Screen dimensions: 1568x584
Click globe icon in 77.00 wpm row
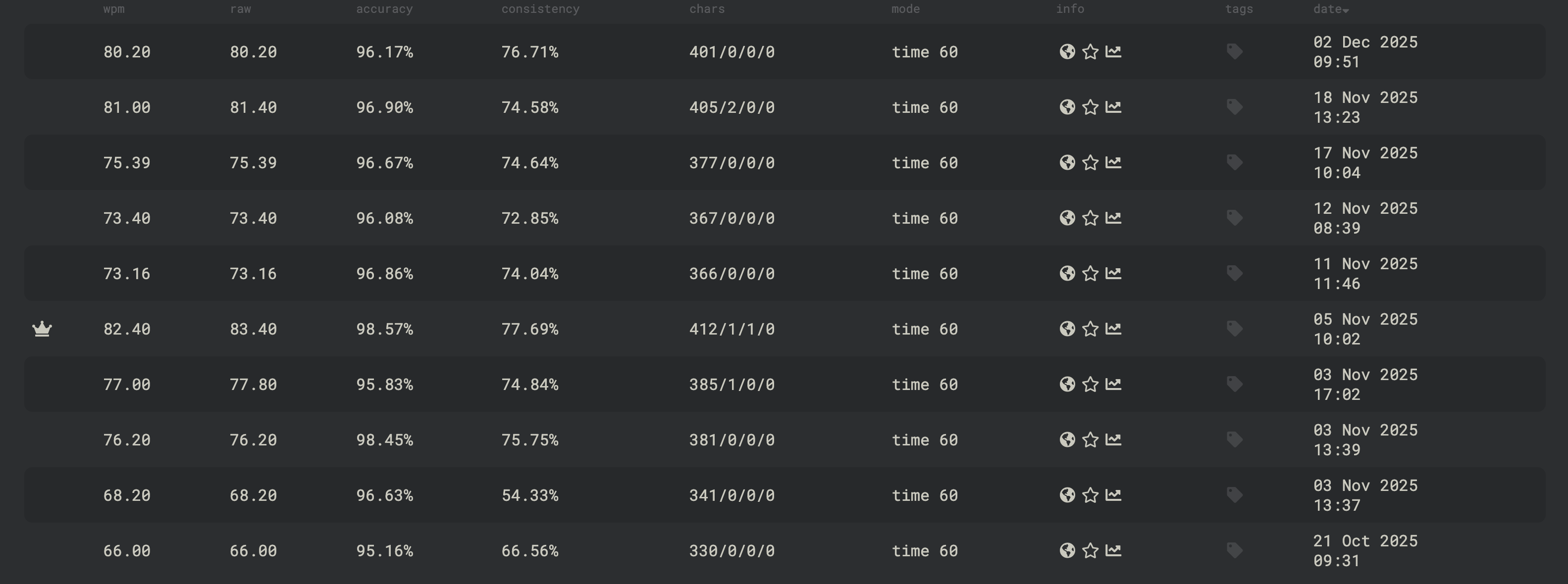point(1067,385)
